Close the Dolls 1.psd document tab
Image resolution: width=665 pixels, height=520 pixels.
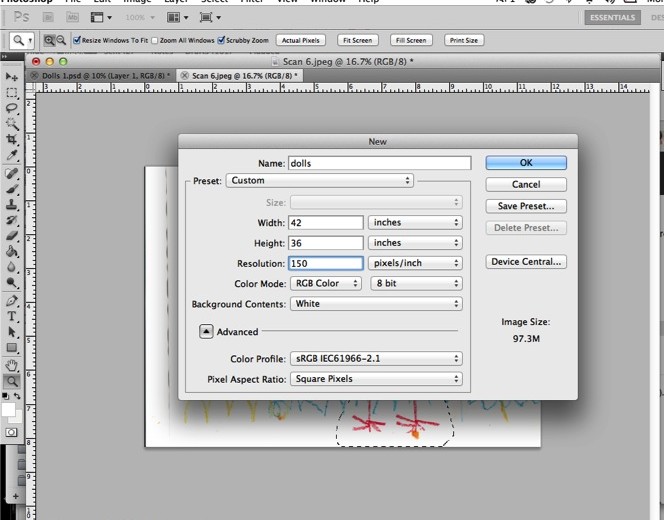pos(34,76)
